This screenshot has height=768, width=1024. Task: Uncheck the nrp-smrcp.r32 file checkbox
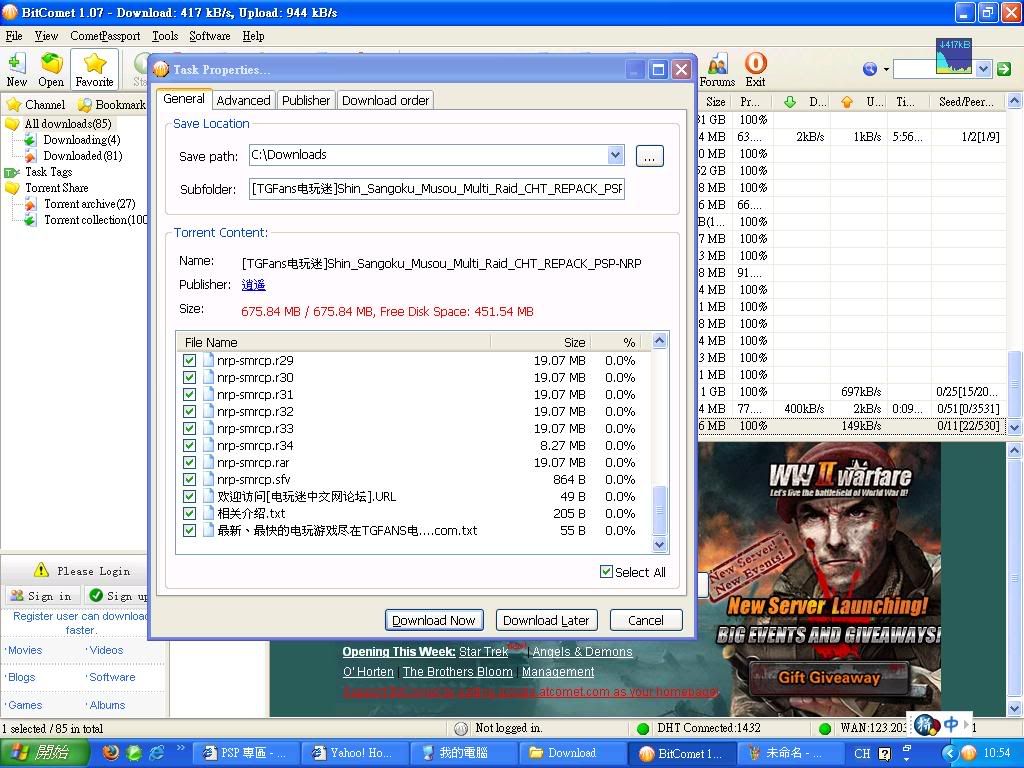point(189,411)
